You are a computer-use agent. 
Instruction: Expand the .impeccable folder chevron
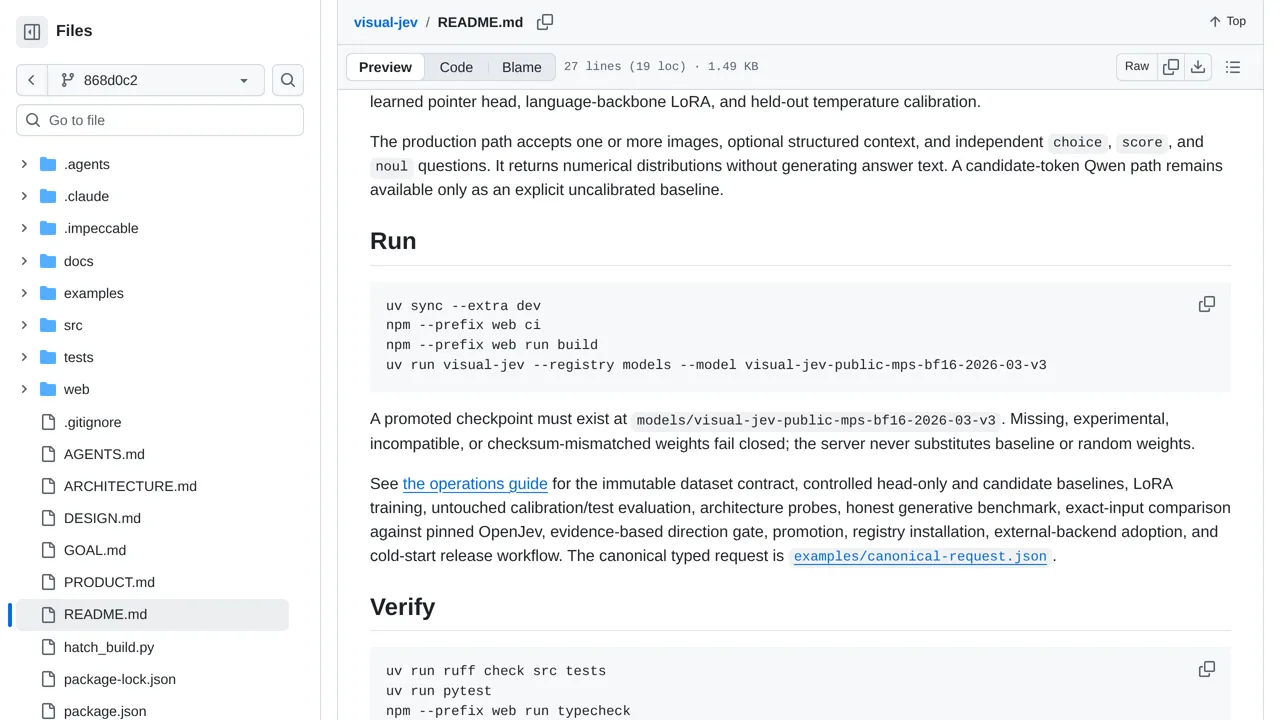point(24,228)
